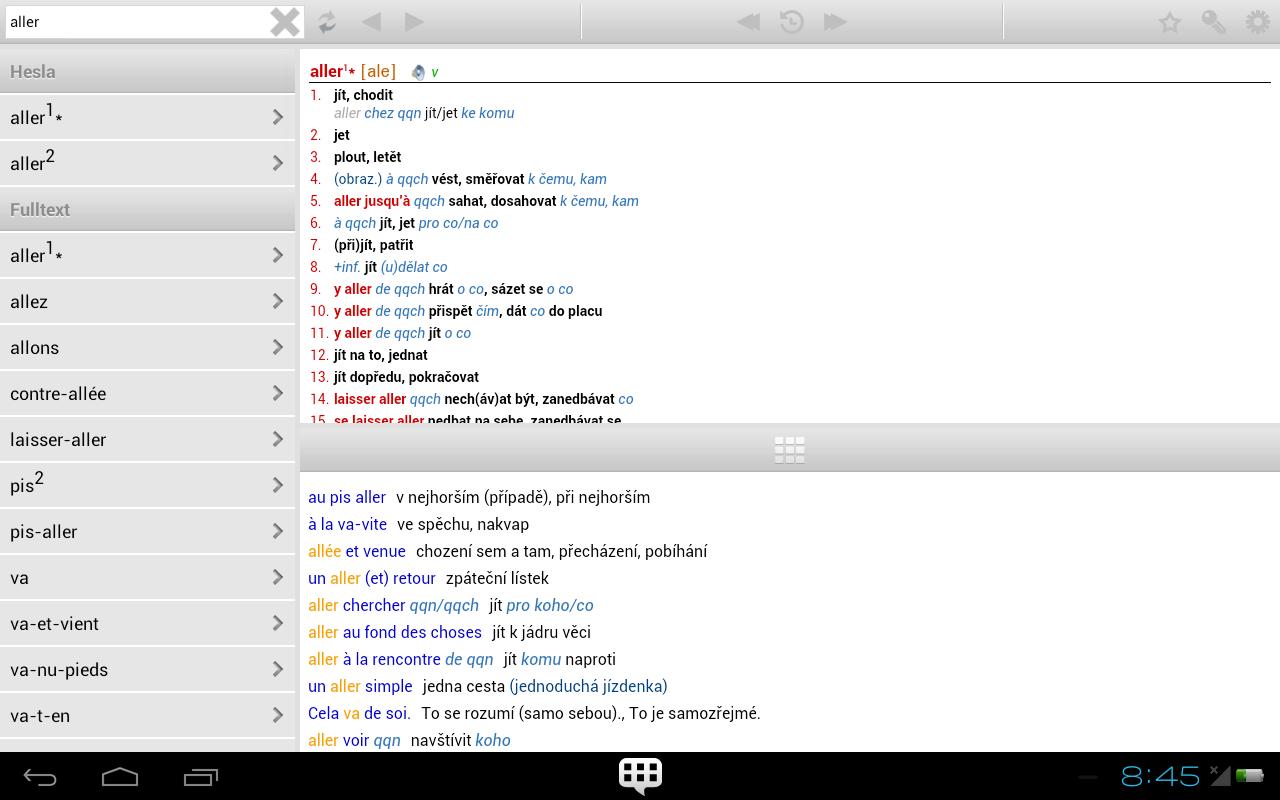Click the Hesla section header
Viewport: 1280px width, 800px height.
click(x=147, y=71)
